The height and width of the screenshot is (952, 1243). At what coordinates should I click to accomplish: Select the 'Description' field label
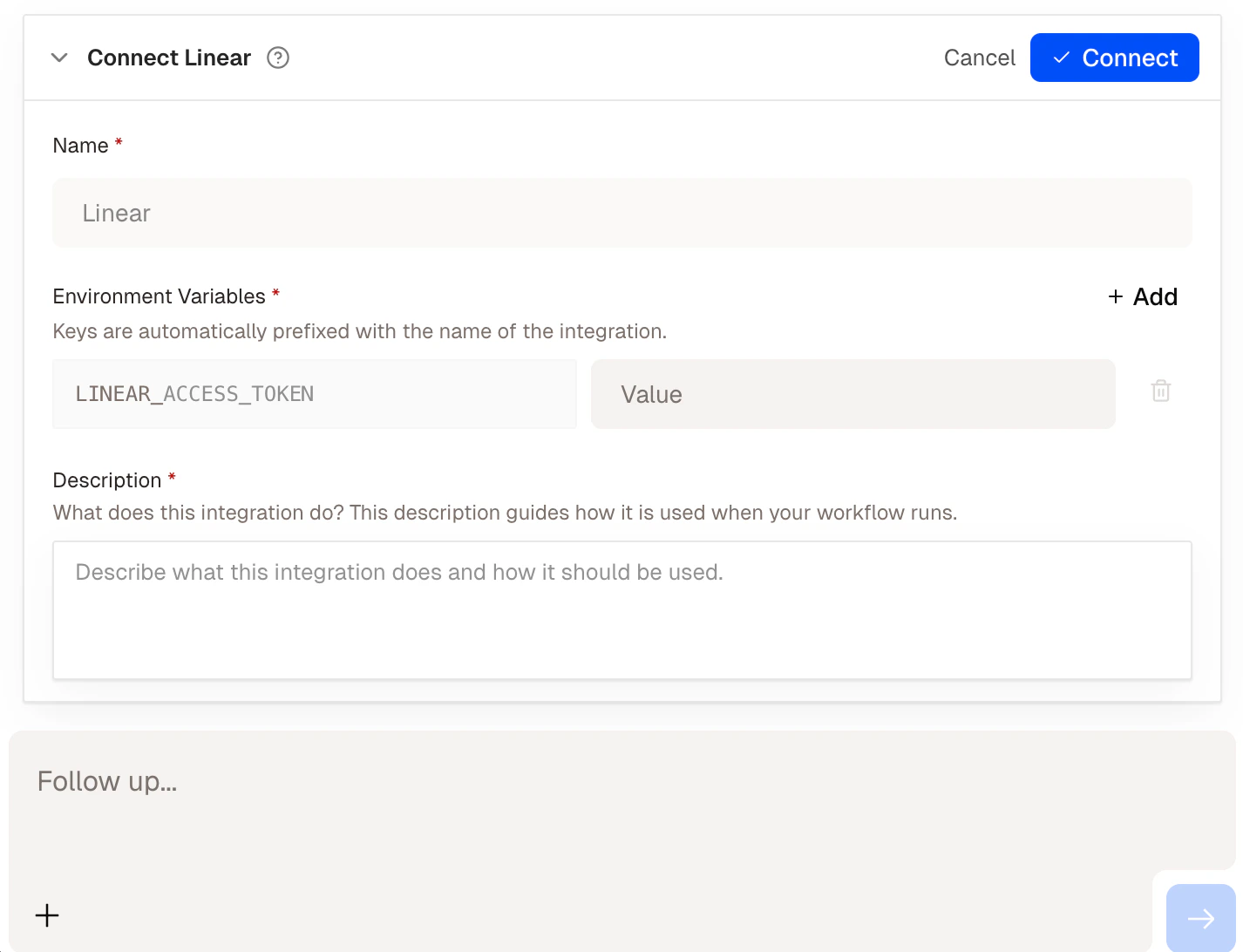tap(107, 480)
